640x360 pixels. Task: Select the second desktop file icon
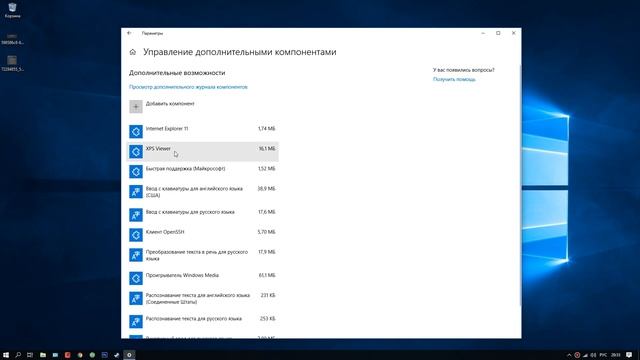[12, 38]
